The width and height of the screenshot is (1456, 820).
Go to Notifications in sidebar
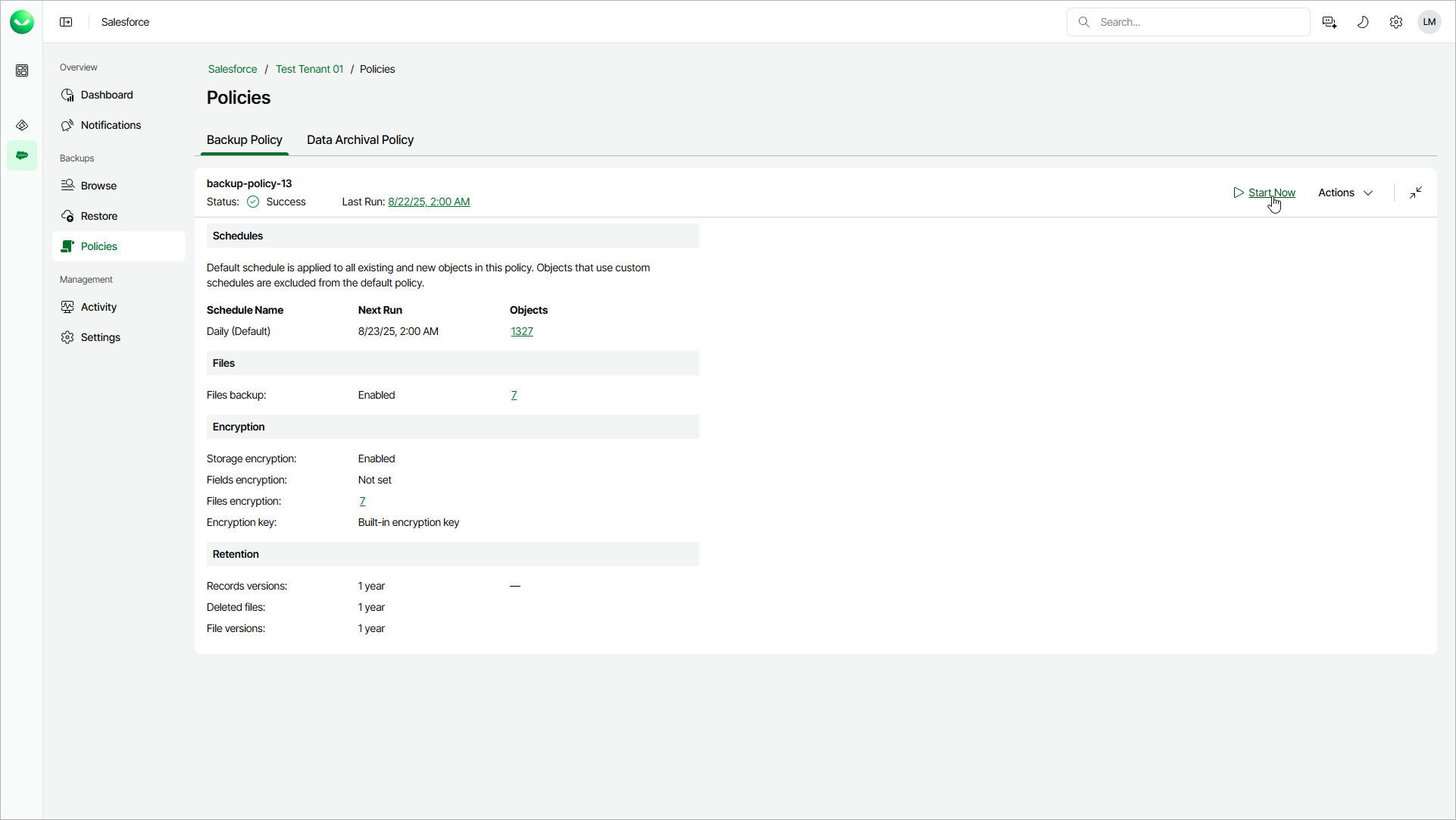coord(111,125)
